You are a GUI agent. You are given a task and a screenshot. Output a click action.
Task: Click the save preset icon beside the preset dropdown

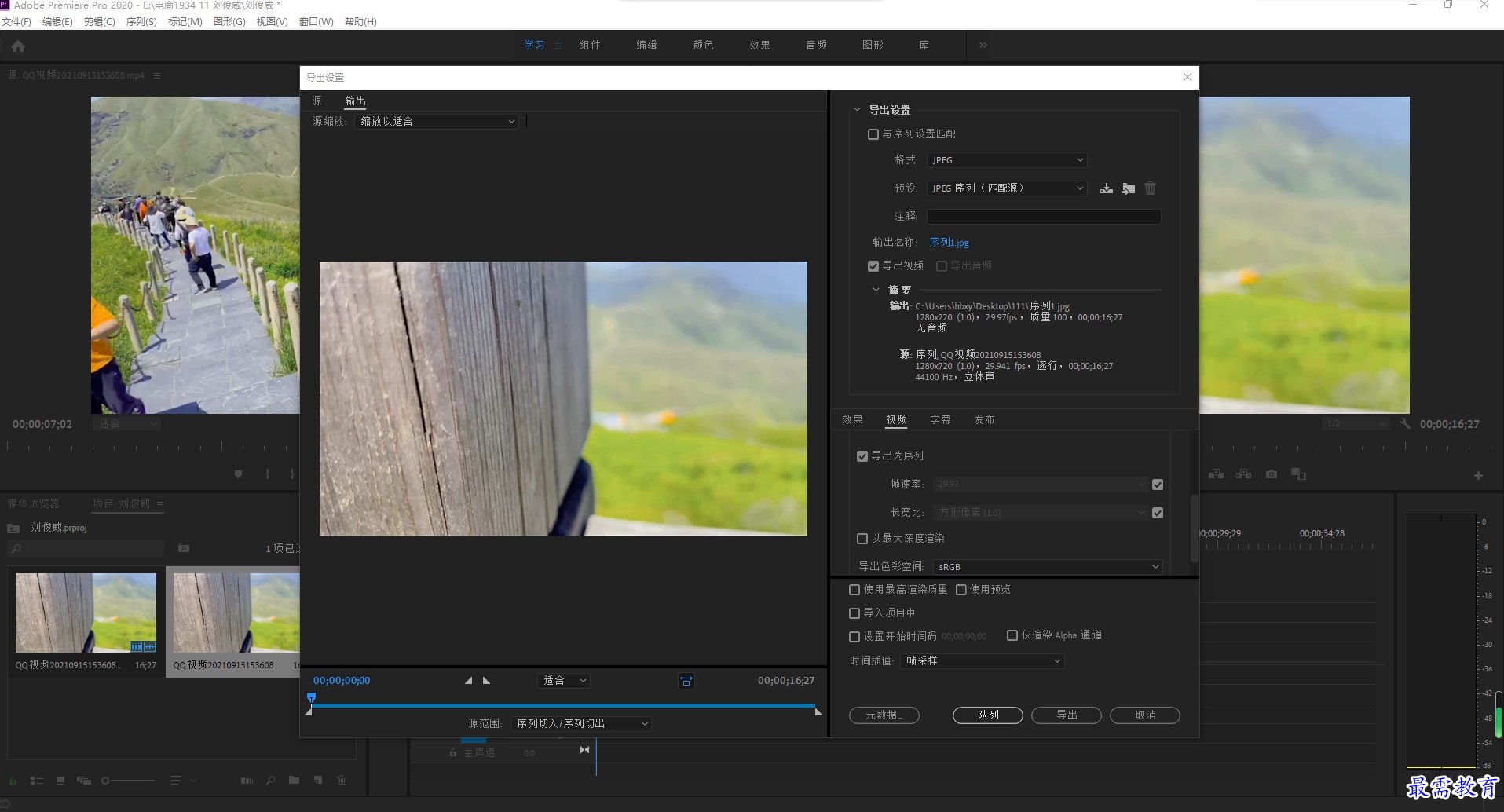[x=1107, y=188]
